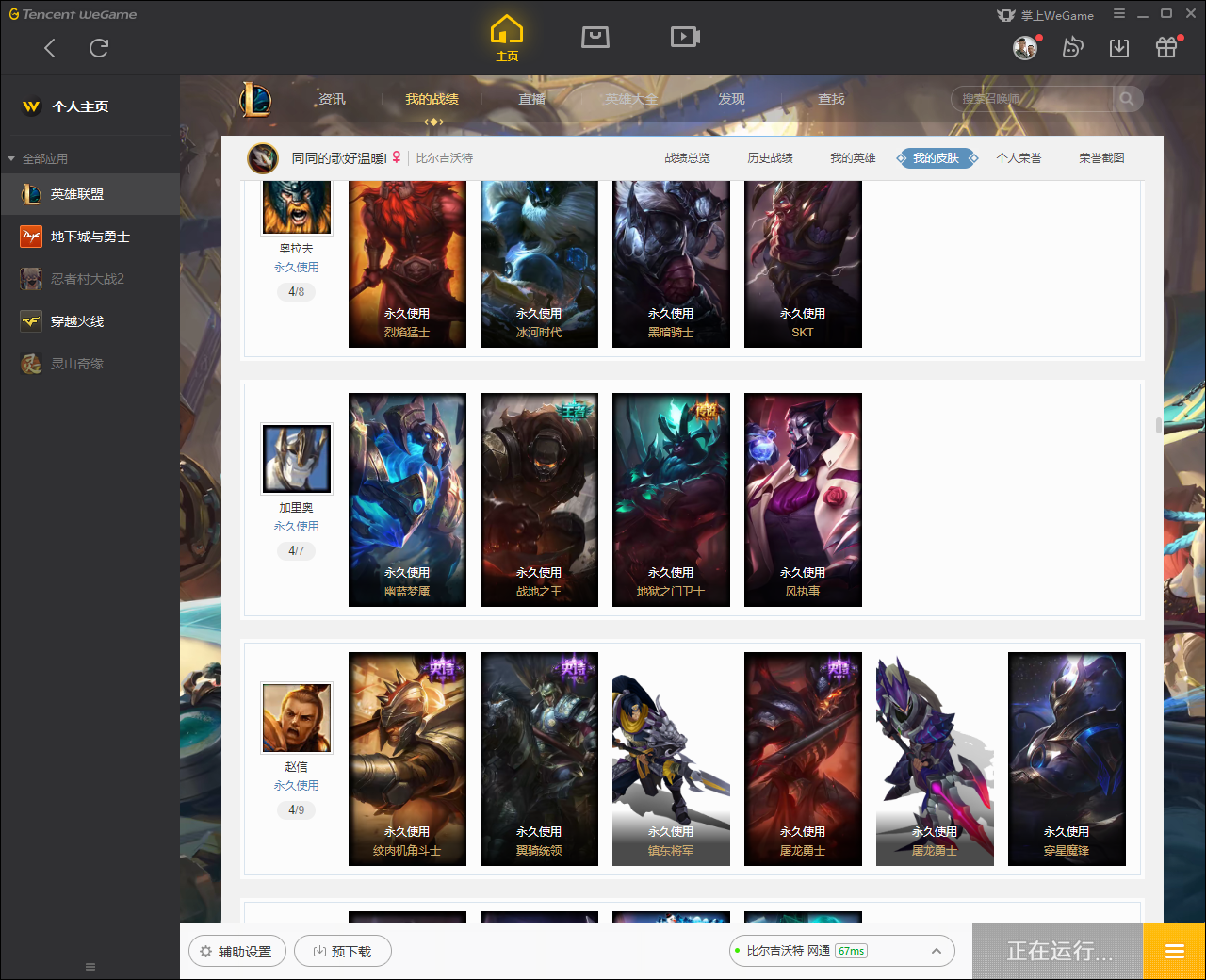This screenshot has height=980, width=1206.
Task: Open the 地狱之门卫士 skin card
Action: point(671,499)
